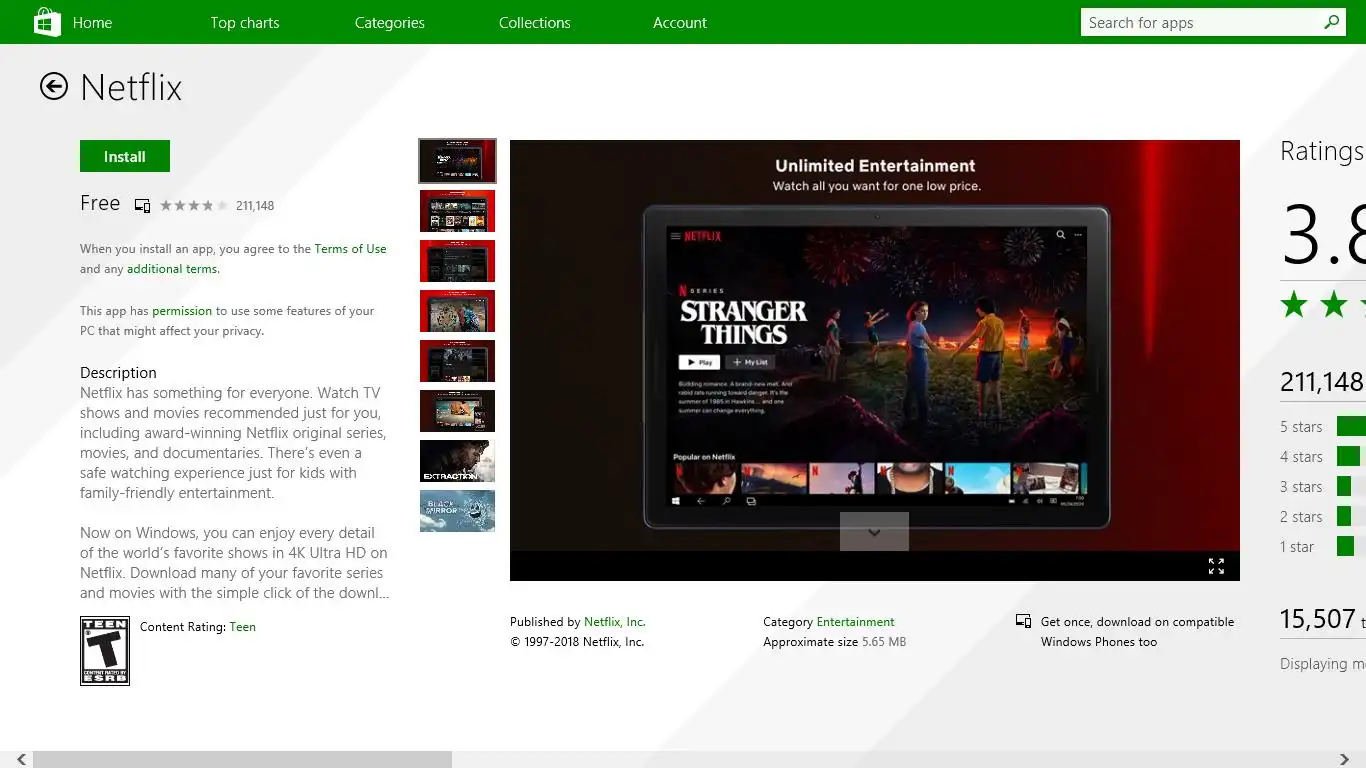The image size is (1366, 768).
Task: Click the Ratings heading
Action: [x=1322, y=151]
